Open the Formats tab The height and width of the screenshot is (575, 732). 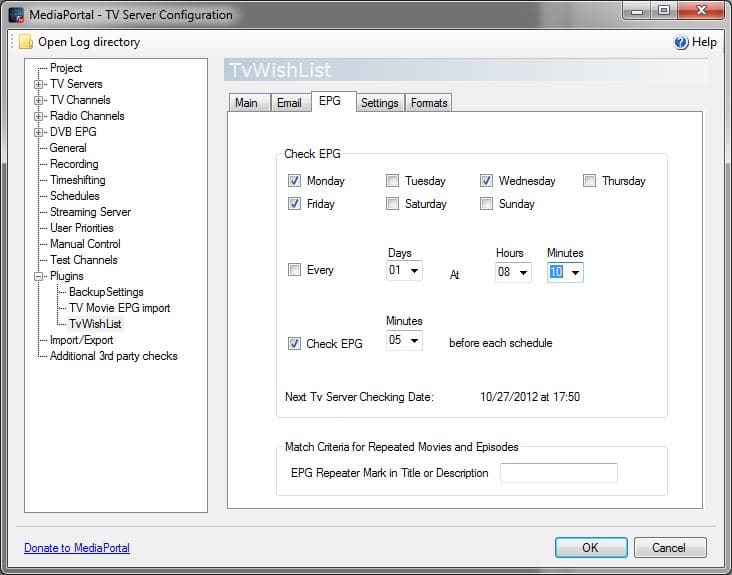point(429,103)
